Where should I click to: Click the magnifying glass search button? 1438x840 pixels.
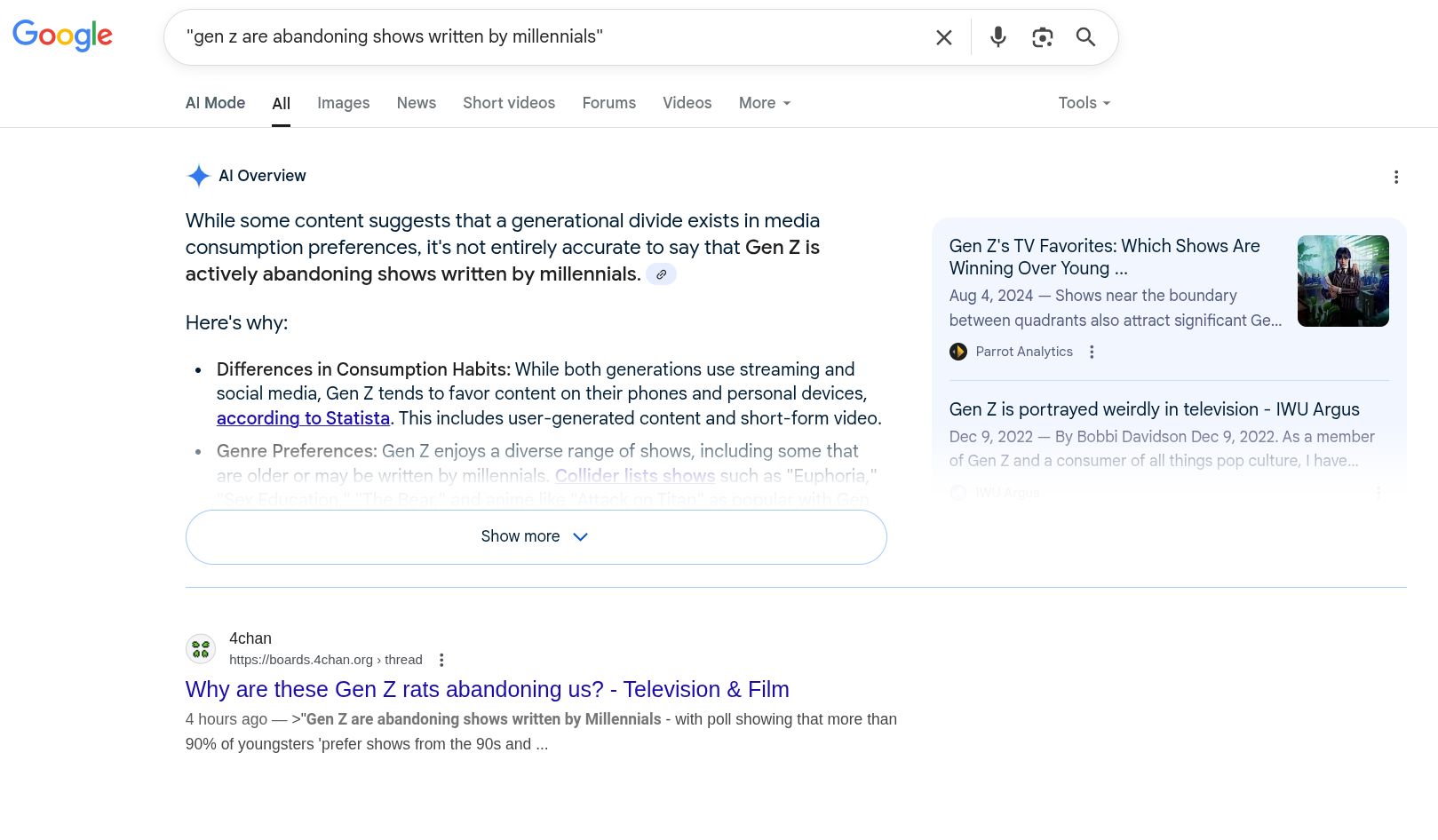(1085, 37)
